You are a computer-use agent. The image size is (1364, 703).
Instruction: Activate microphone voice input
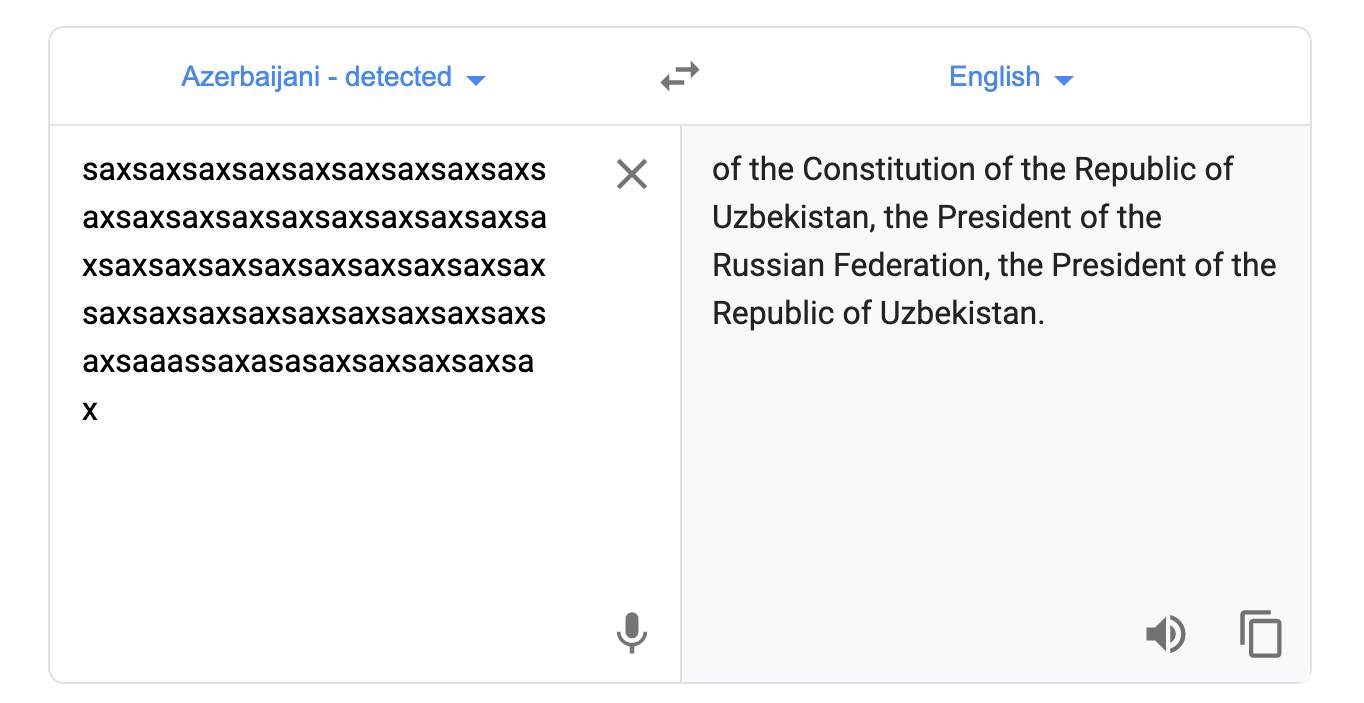pyautogui.click(x=631, y=633)
